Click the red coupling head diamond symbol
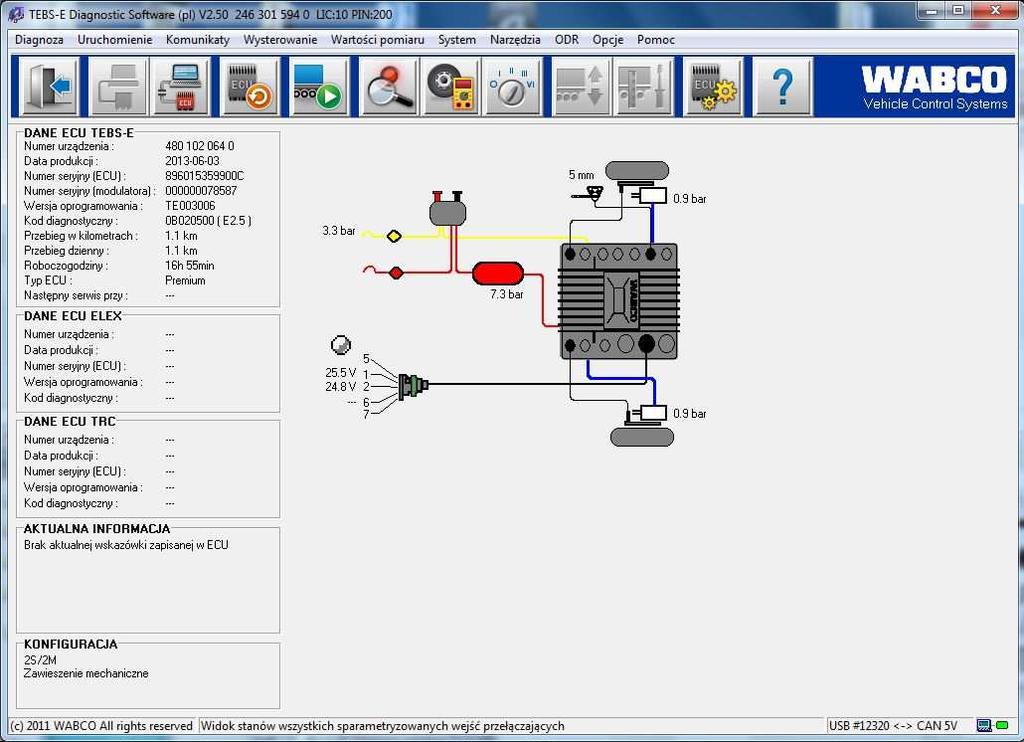The image size is (1024, 742). coord(396,272)
